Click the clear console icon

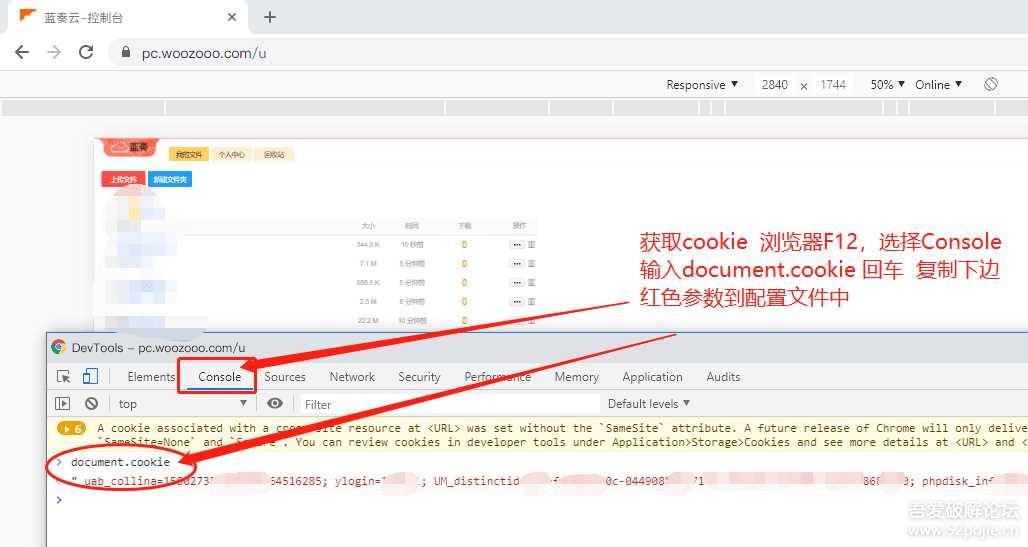[91, 404]
